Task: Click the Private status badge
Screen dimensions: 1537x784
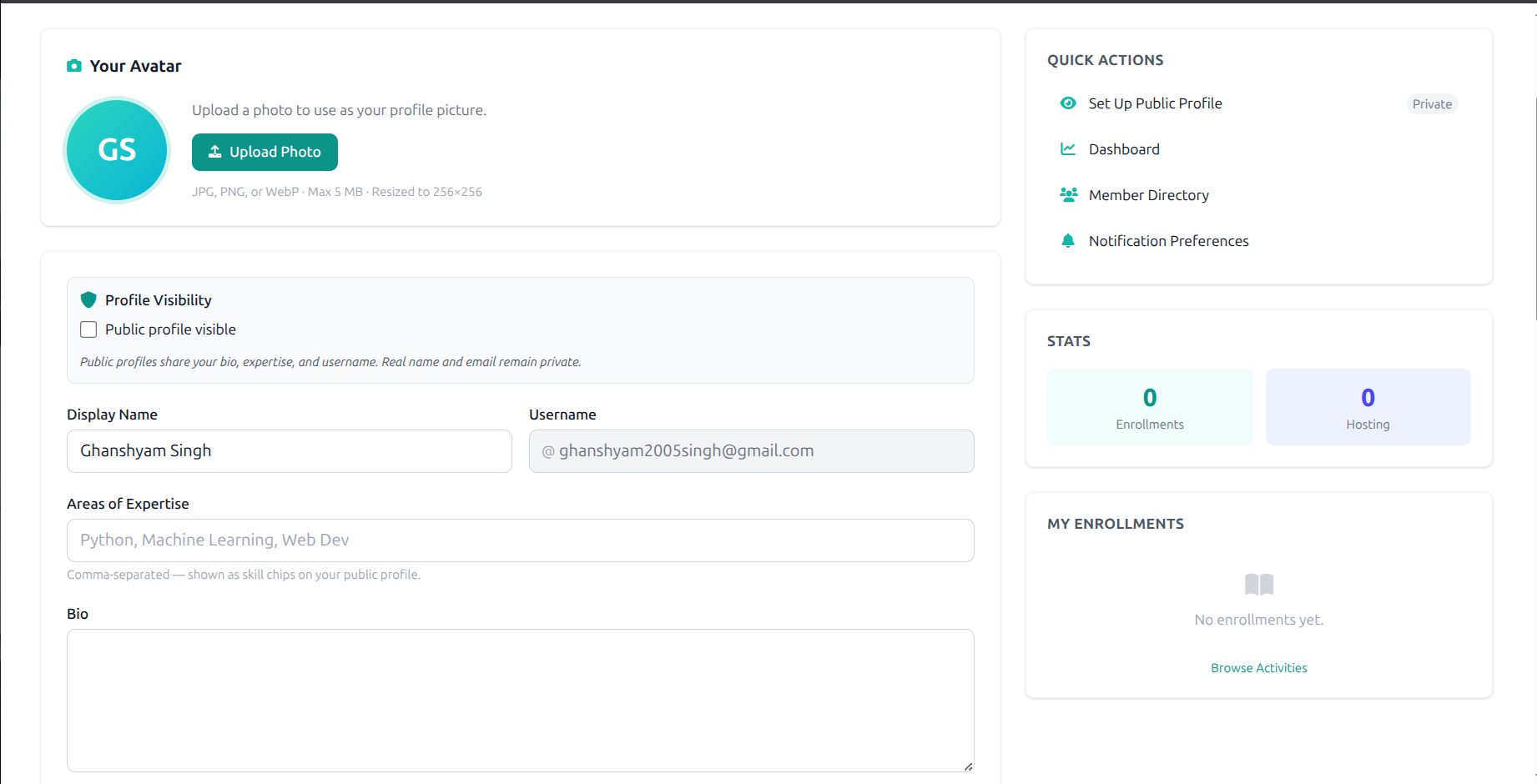Action: [x=1432, y=104]
